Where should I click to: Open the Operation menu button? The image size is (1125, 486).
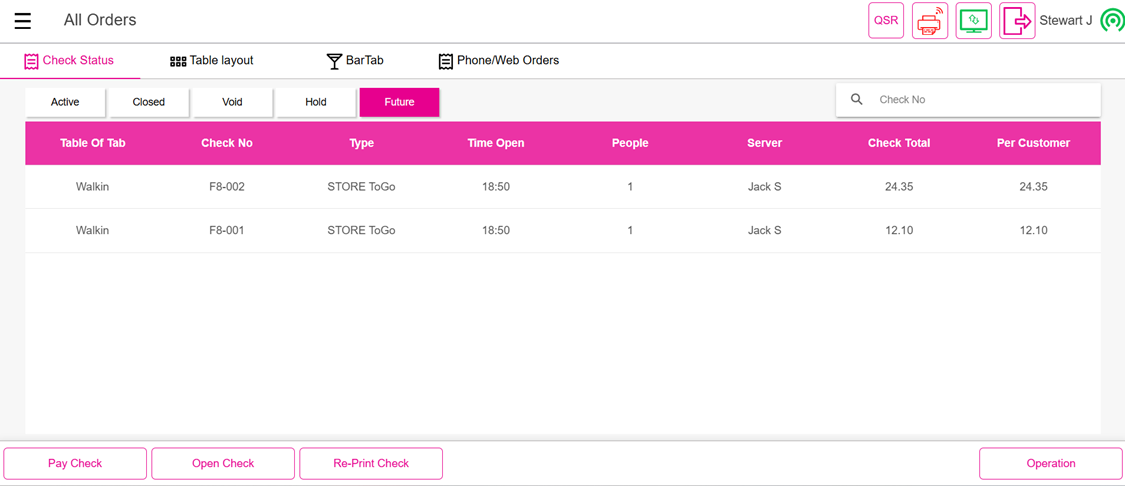click(x=1050, y=464)
